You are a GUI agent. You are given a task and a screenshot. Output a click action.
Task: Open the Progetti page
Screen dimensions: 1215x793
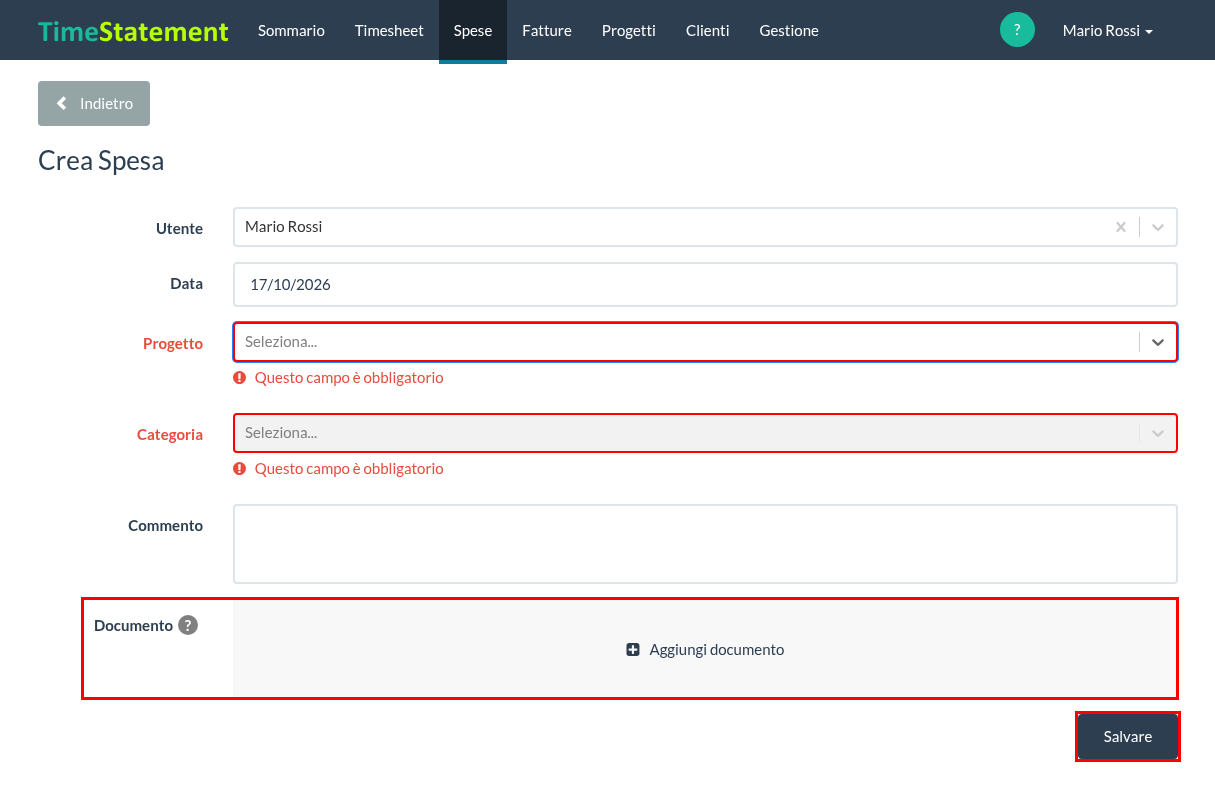coord(629,31)
